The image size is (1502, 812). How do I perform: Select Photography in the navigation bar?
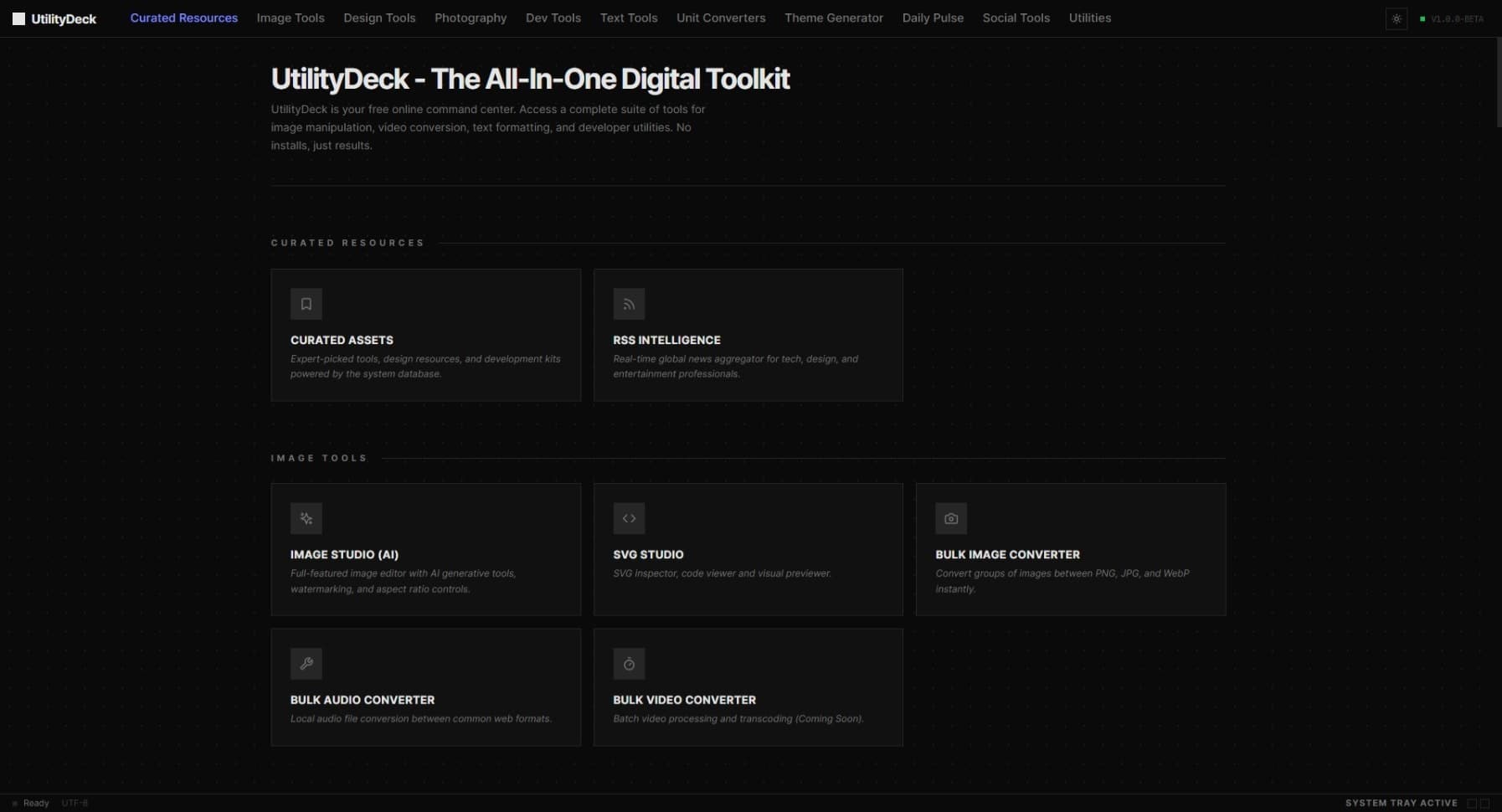pos(471,18)
